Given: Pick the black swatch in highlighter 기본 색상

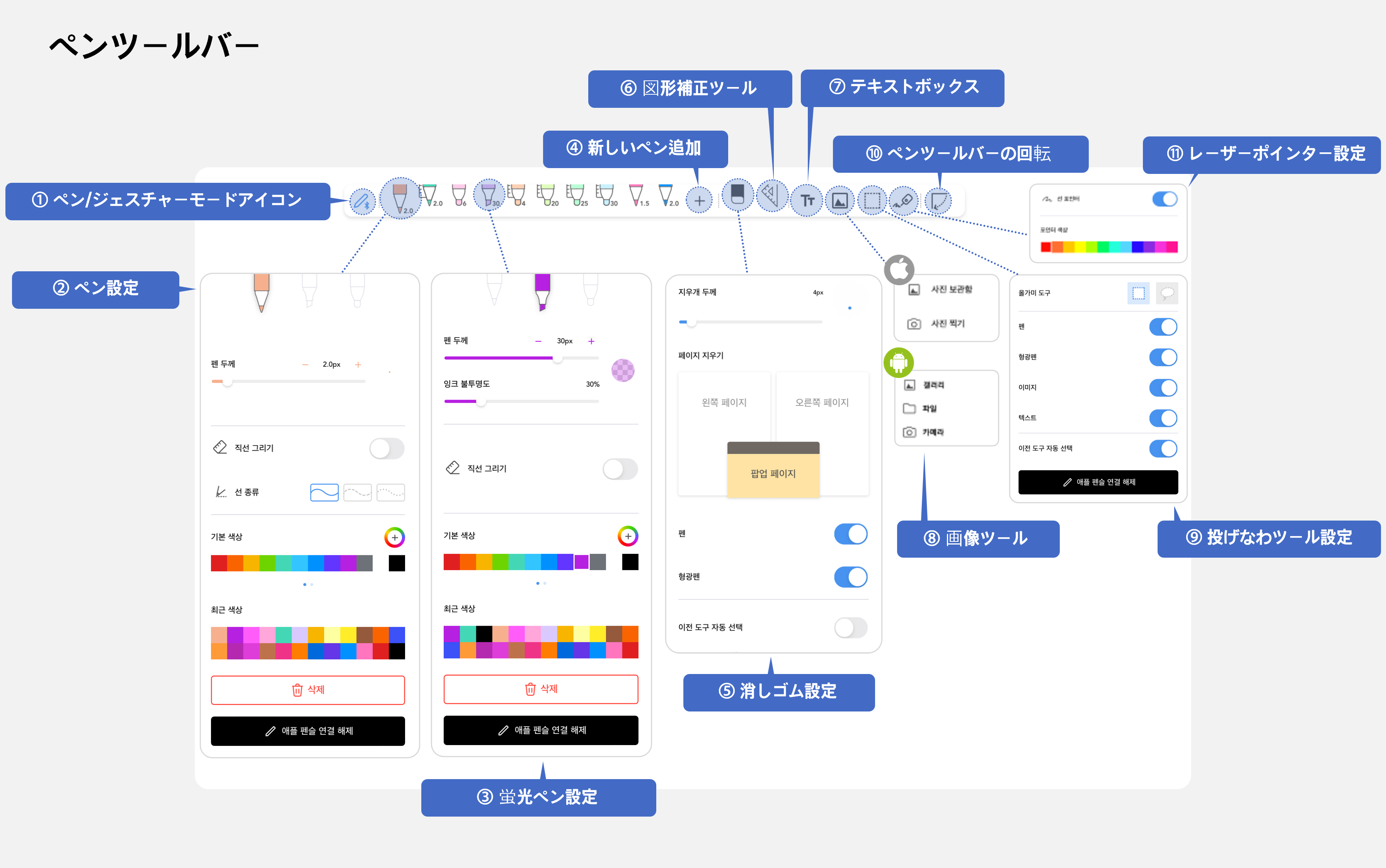Looking at the screenshot, I should pos(630,562).
